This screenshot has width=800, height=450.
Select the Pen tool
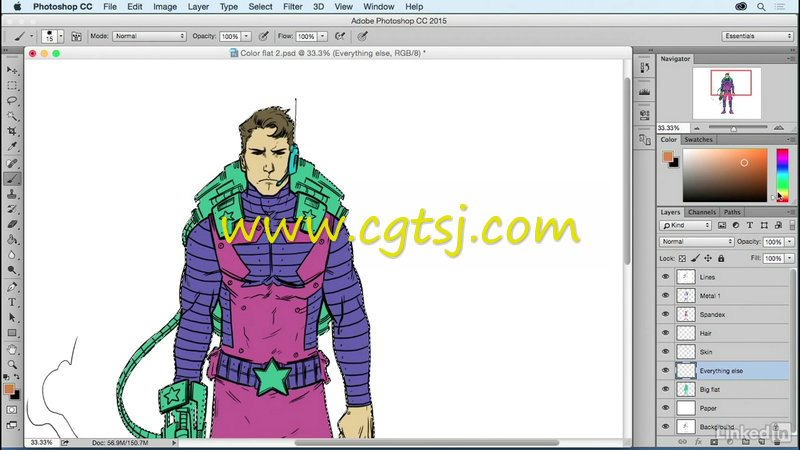click(x=12, y=287)
